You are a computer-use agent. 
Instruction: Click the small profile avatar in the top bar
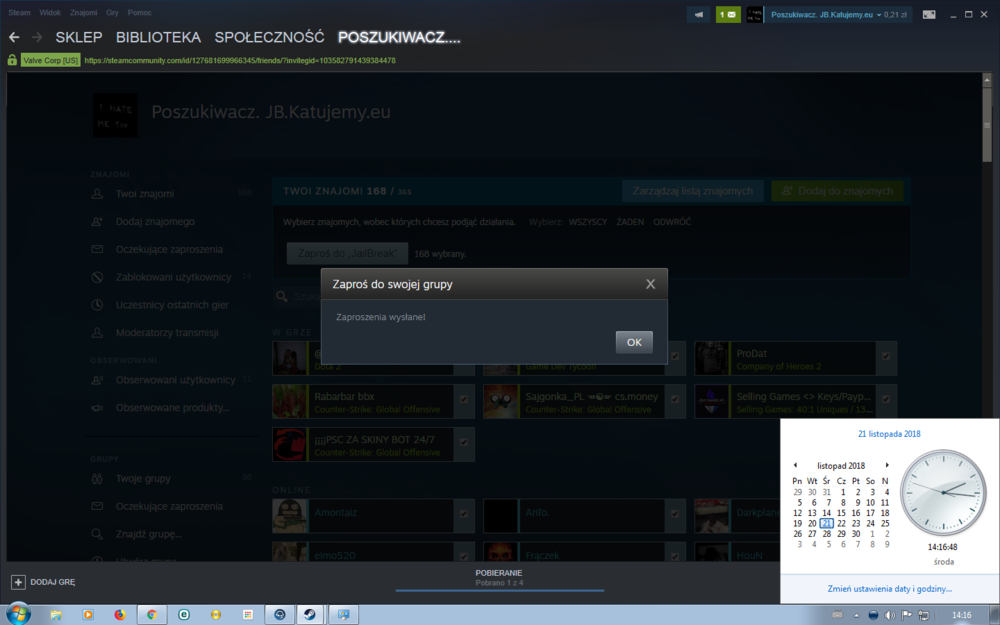coord(754,15)
